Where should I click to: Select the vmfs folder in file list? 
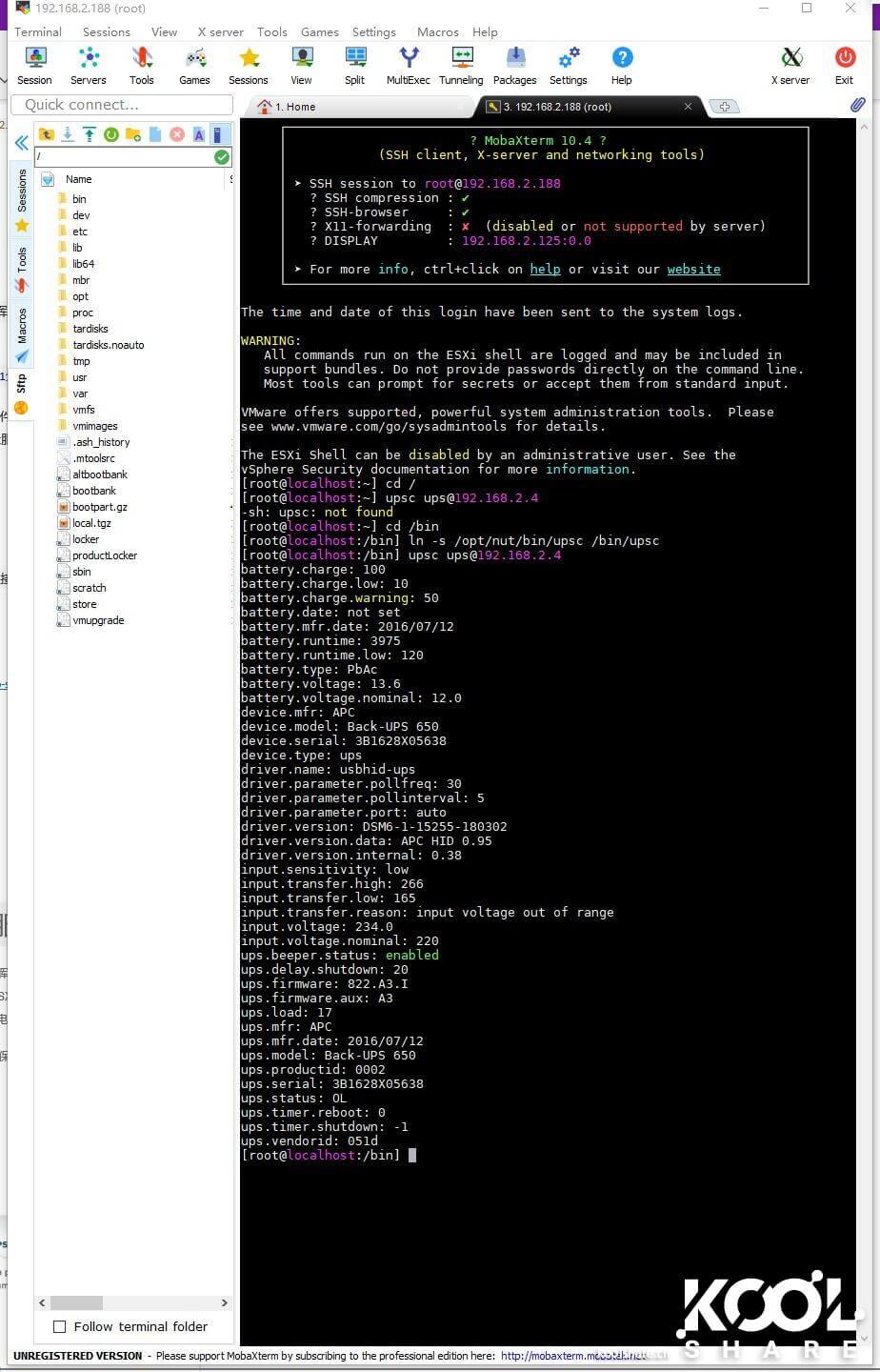point(84,410)
